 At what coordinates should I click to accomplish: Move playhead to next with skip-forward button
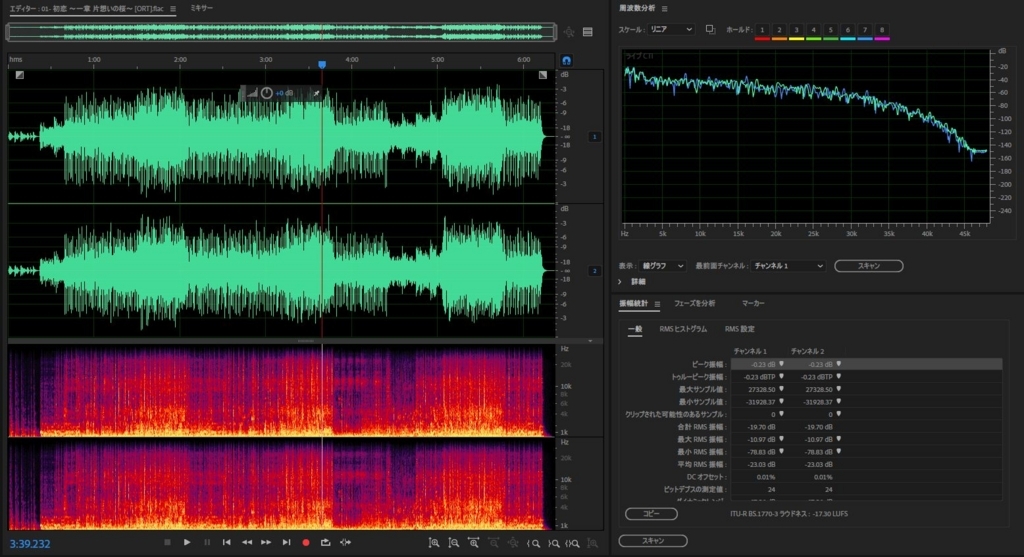click(286, 543)
